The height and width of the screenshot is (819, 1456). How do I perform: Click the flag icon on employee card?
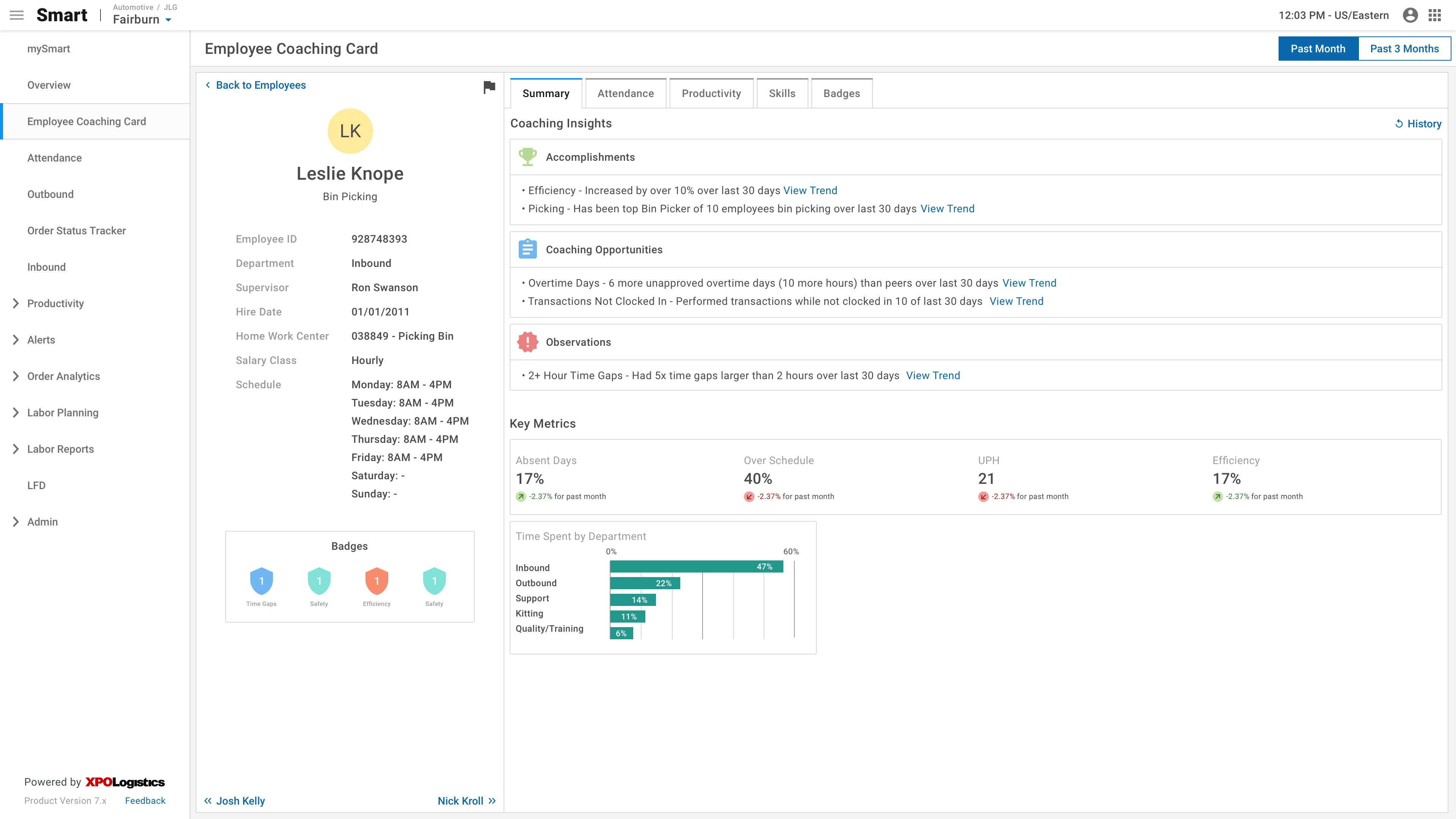(x=489, y=86)
